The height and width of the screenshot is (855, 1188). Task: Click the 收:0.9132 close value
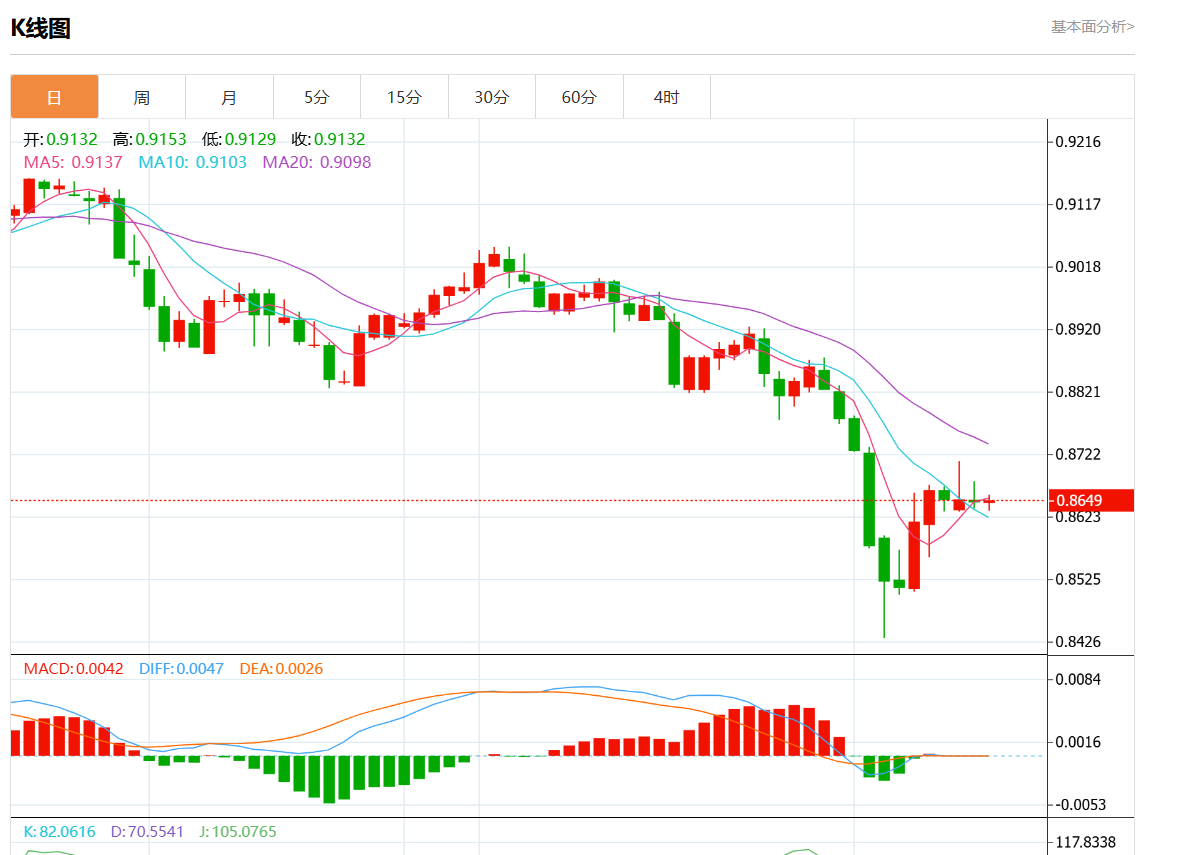pos(328,139)
